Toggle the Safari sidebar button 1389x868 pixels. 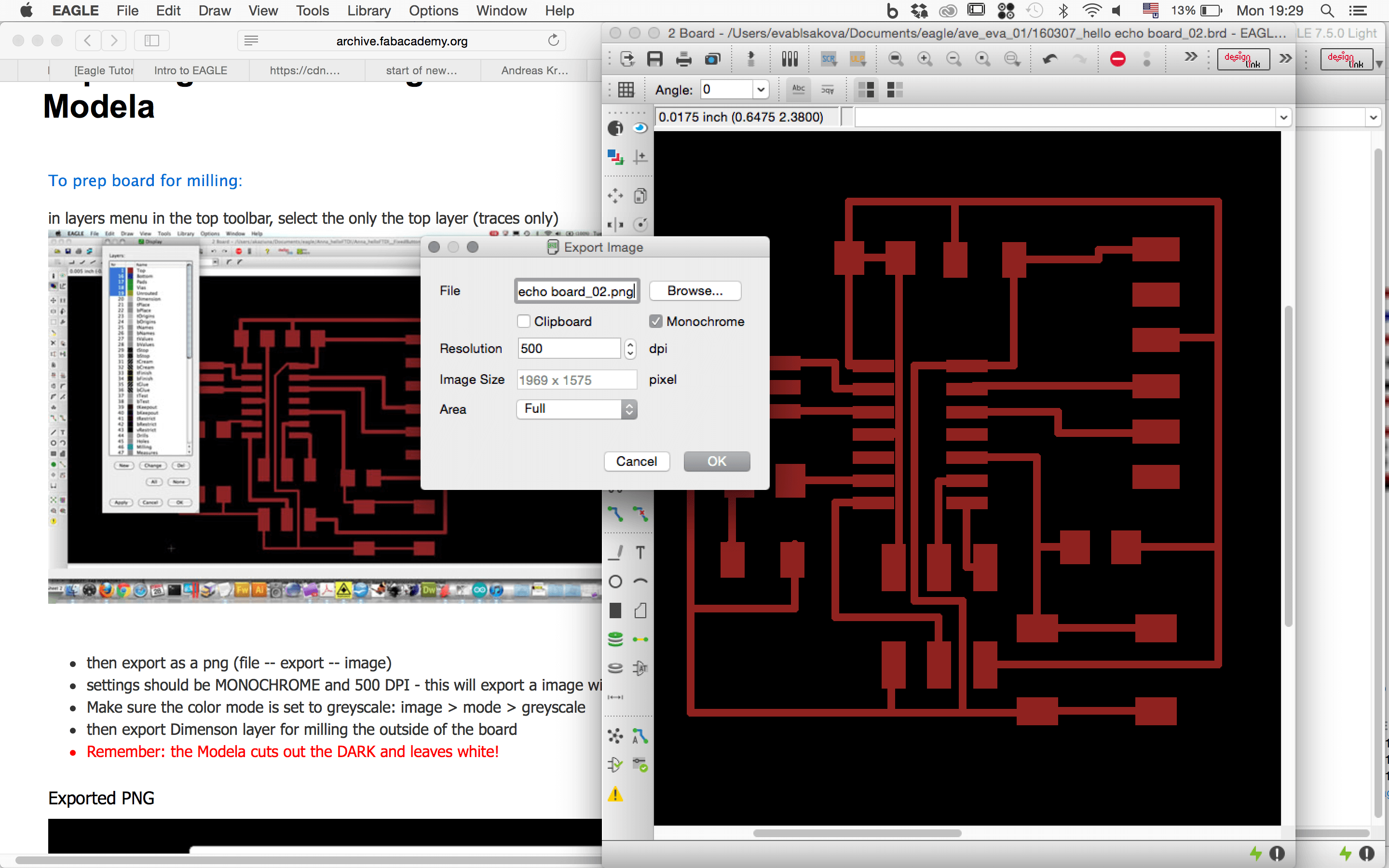pos(151,41)
